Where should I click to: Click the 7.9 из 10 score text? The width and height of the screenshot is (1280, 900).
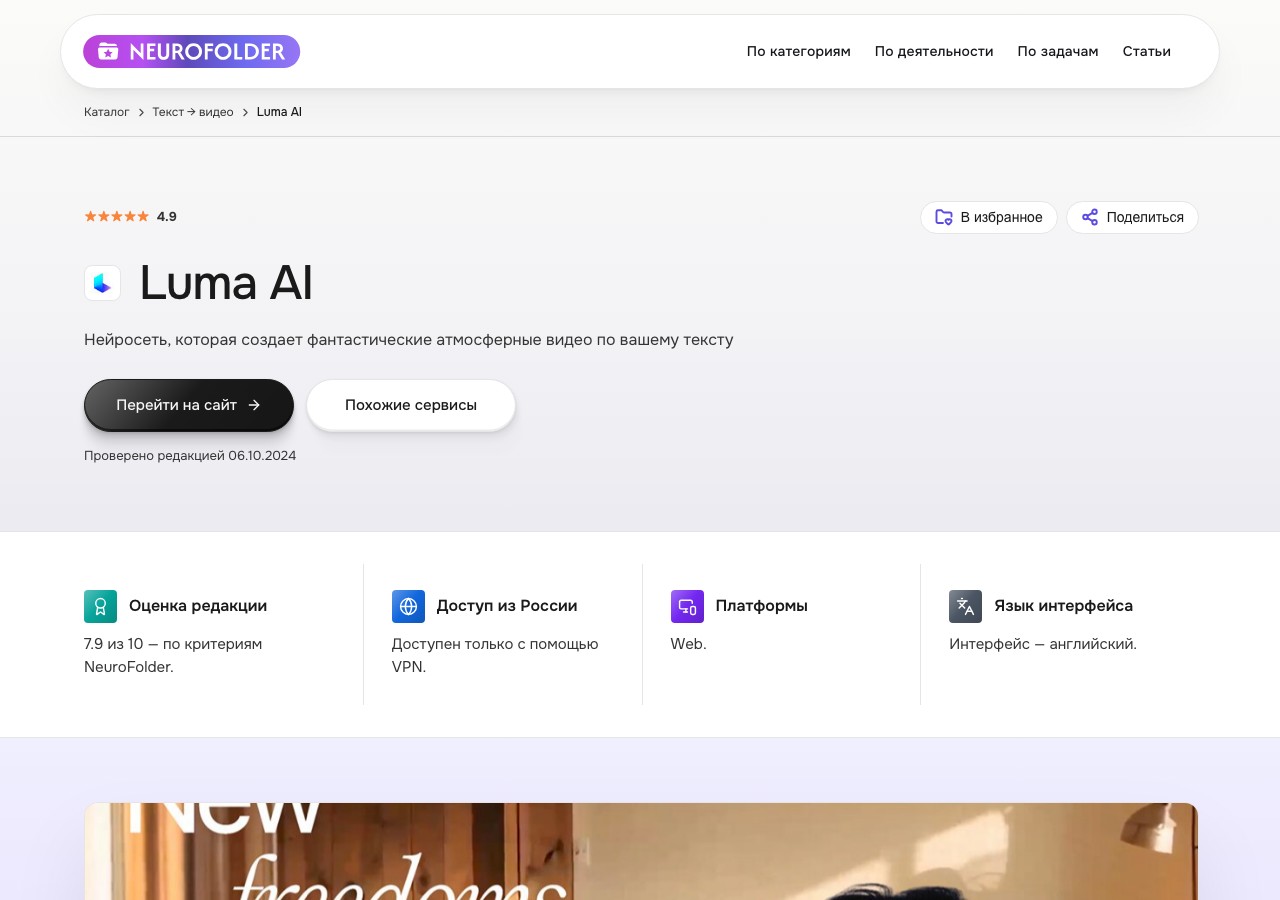click(173, 655)
